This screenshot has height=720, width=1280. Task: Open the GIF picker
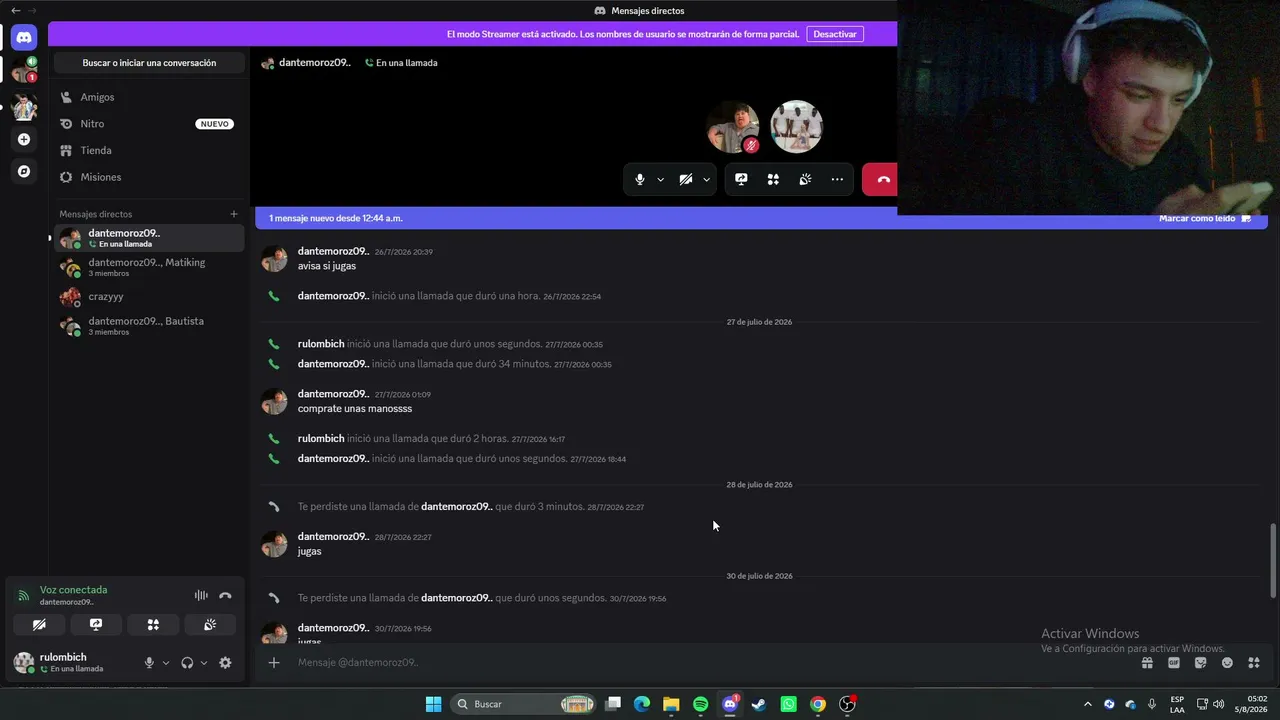click(x=1174, y=662)
